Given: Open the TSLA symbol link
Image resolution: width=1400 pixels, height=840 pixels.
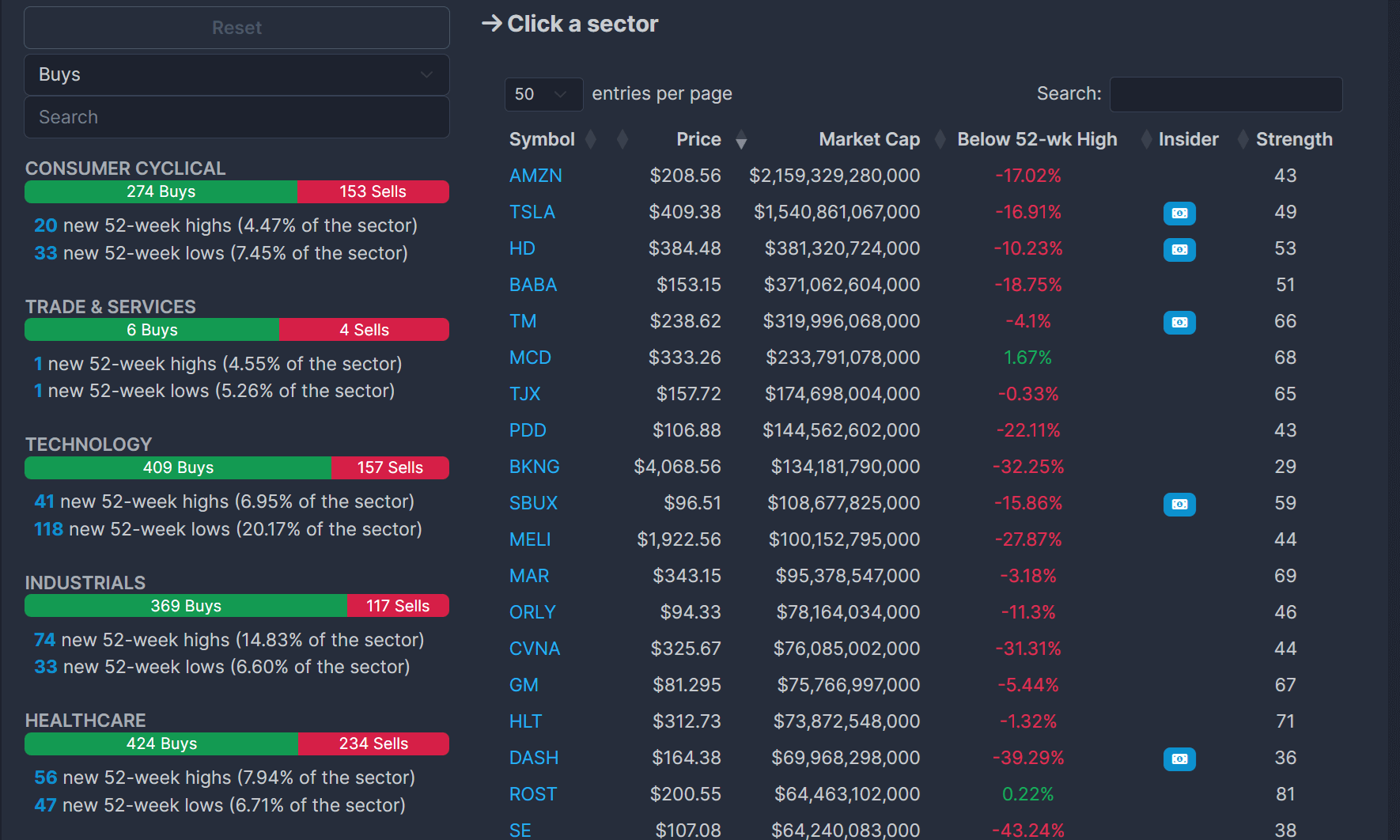Looking at the screenshot, I should (532, 212).
